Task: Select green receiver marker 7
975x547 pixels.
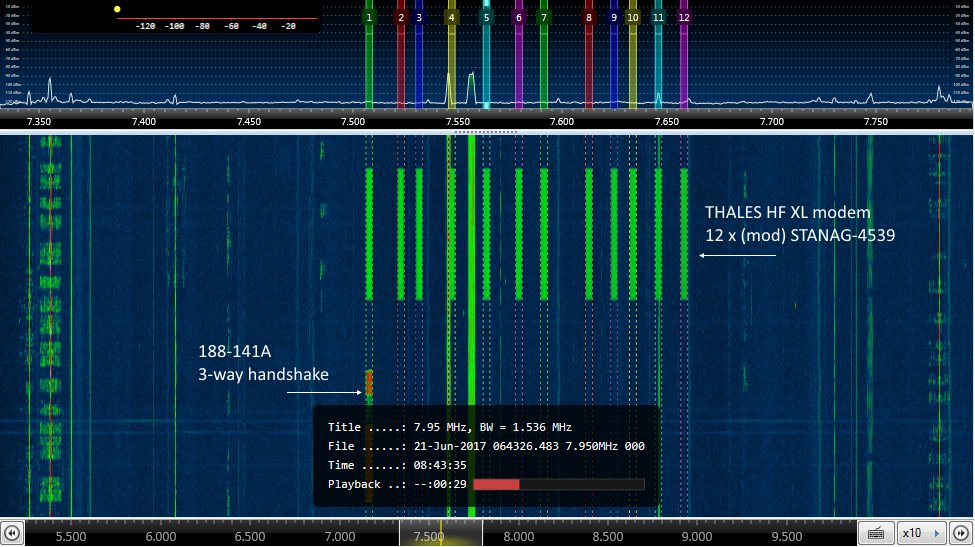Action: (544, 17)
